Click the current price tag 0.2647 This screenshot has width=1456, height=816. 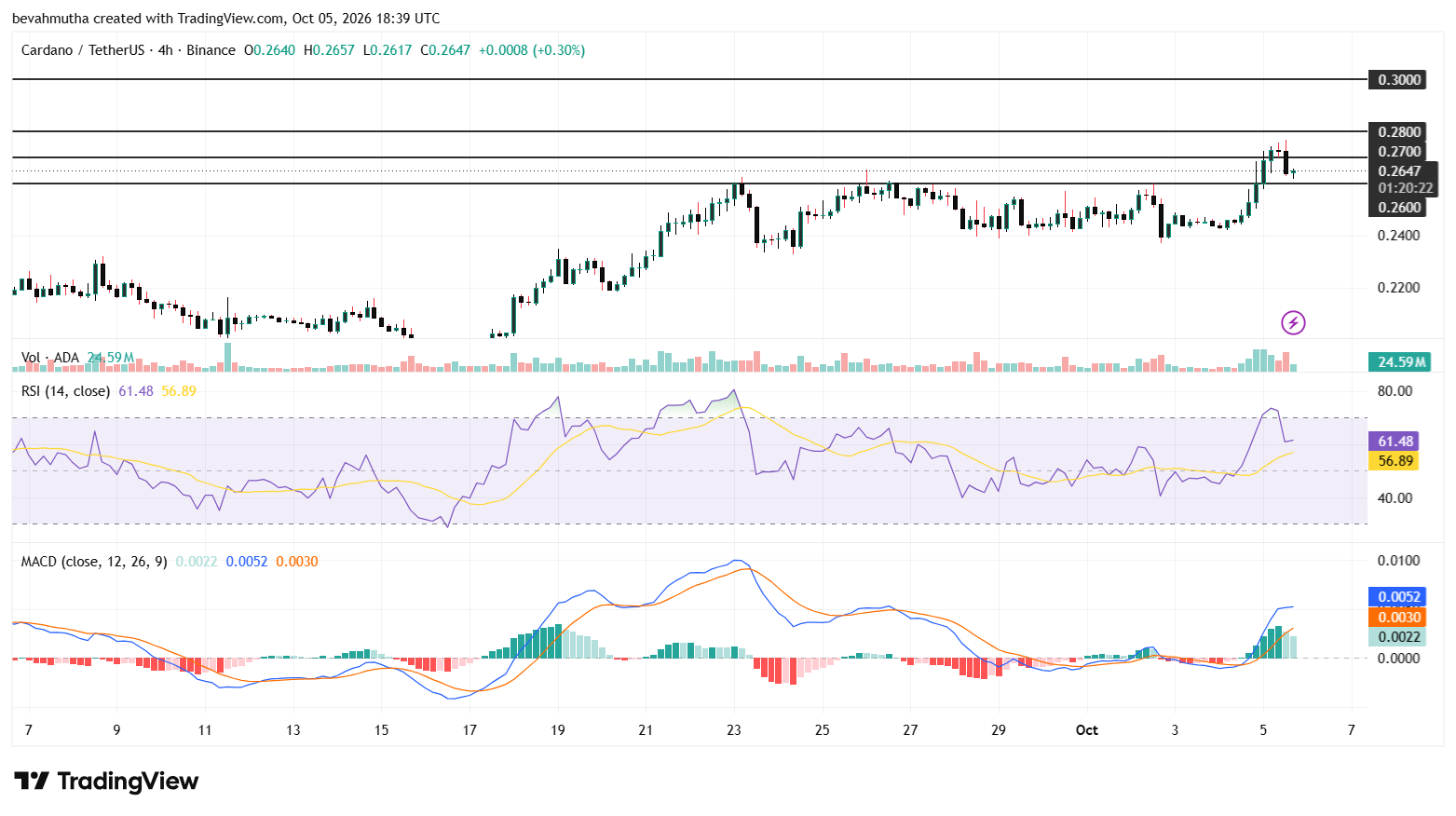pyautogui.click(x=1401, y=170)
